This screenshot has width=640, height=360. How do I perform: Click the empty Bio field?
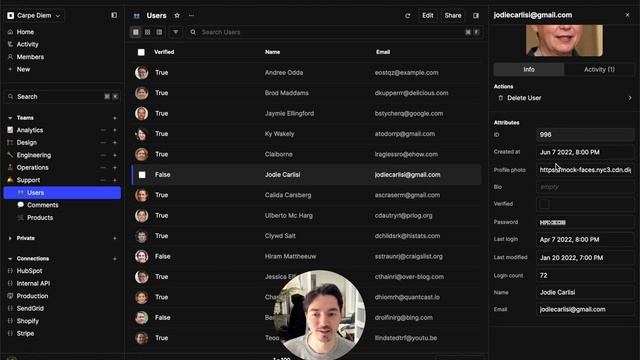pyautogui.click(x=585, y=187)
